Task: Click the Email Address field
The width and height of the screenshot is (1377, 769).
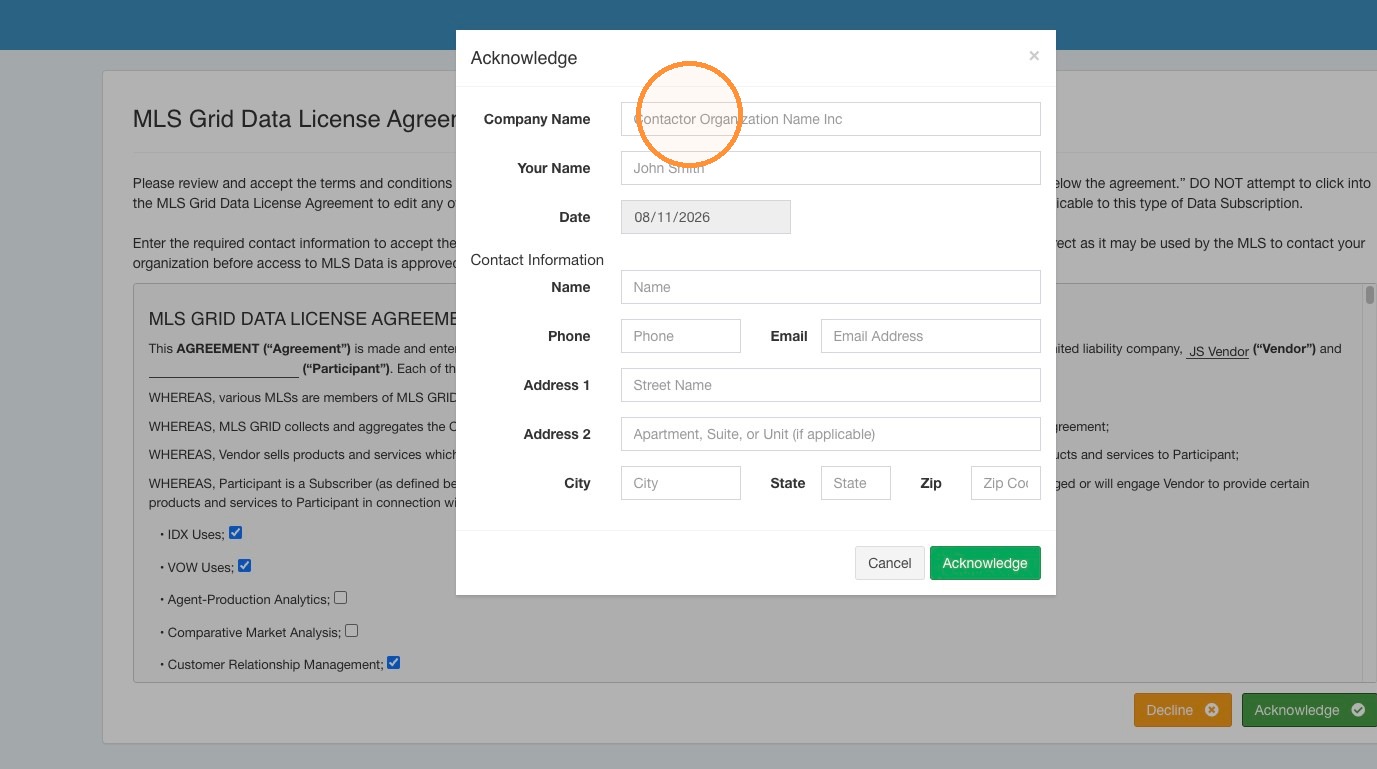Action: (x=930, y=336)
